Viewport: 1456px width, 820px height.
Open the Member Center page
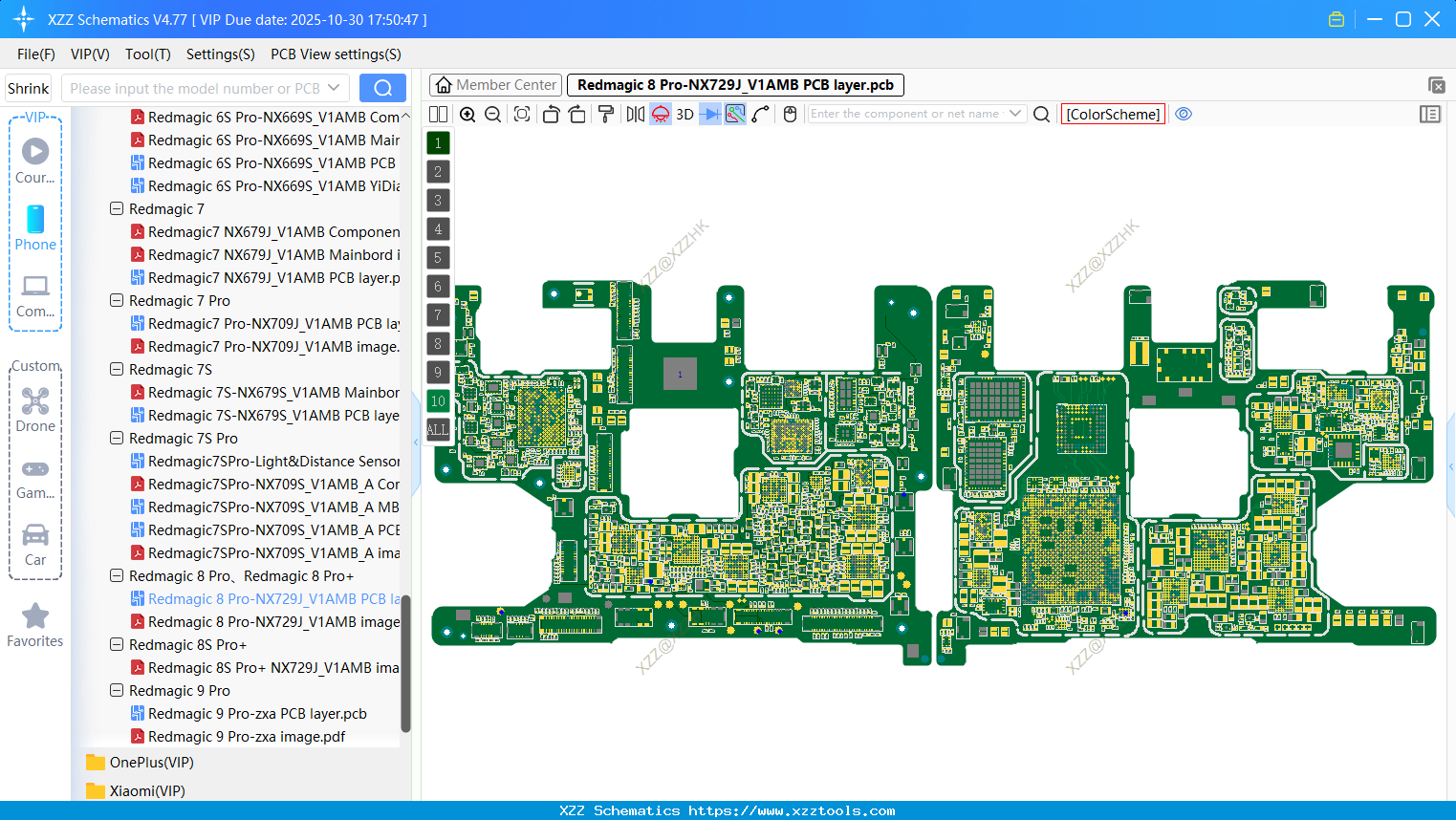(495, 84)
